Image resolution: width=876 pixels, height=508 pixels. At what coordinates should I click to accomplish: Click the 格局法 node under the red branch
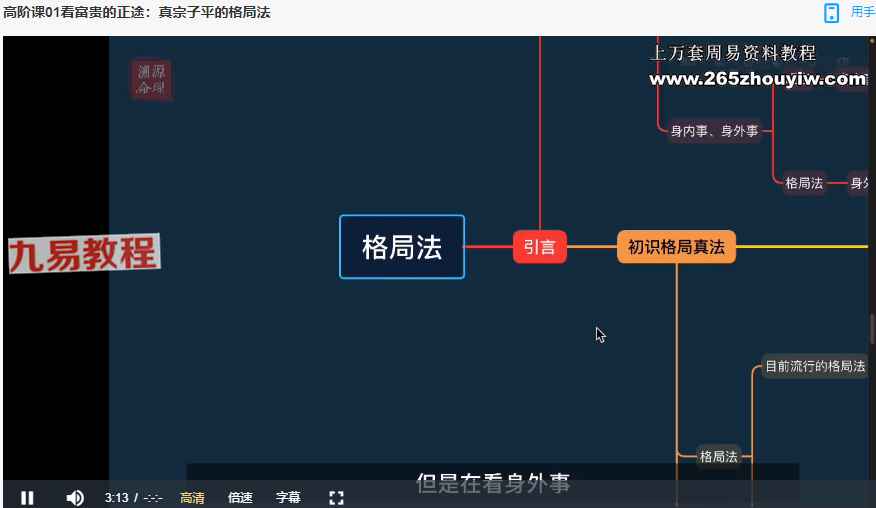[x=804, y=183]
